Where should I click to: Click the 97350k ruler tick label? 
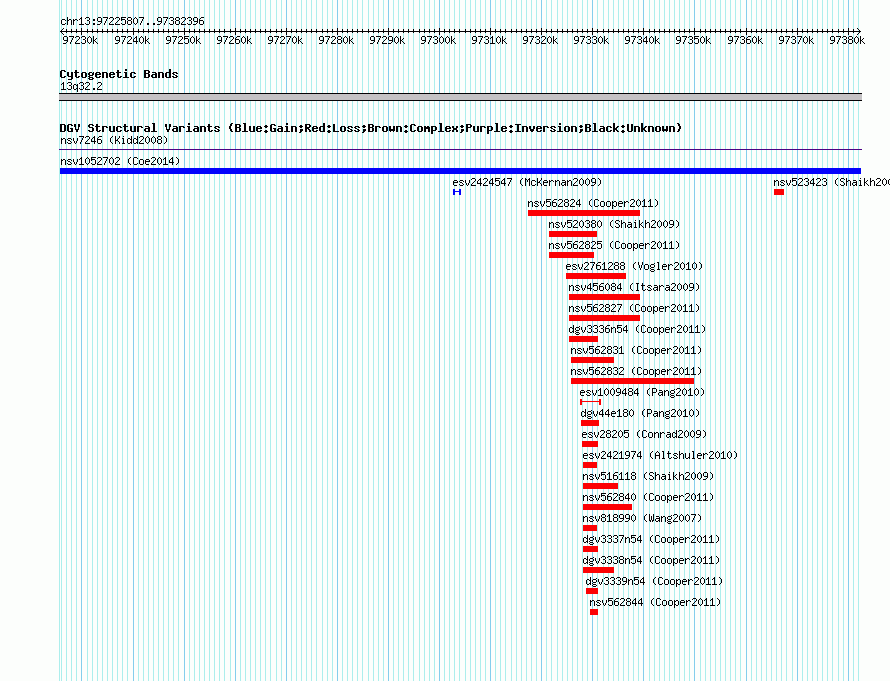[693, 40]
